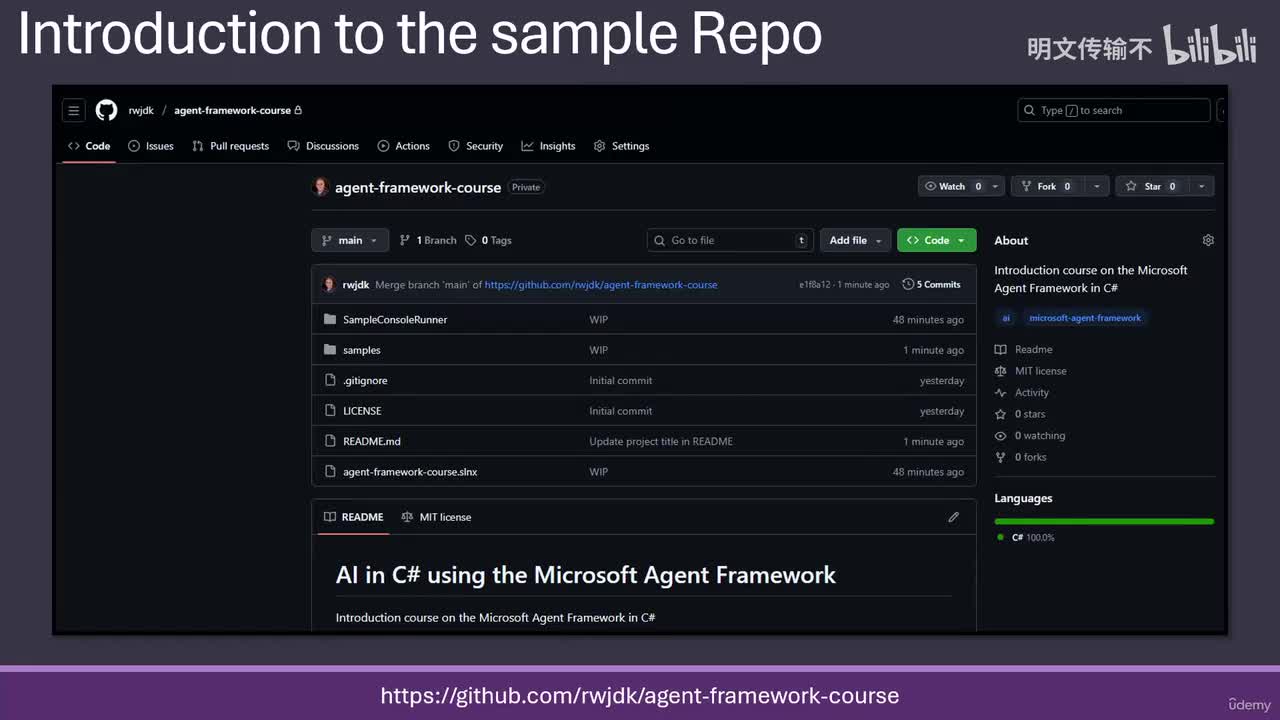1280x720 pixels.
Task: Click the repo owner avatar beside title
Action: tap(321, 187)
